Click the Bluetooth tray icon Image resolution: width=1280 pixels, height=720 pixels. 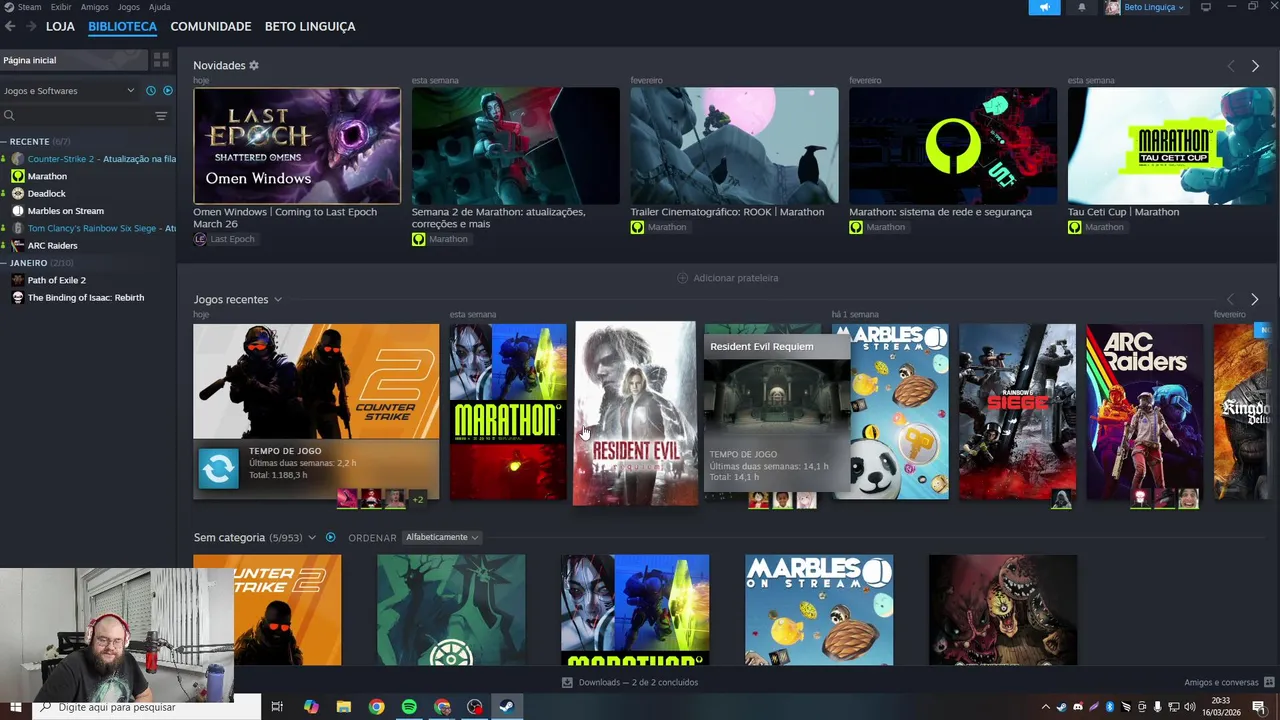tap(1109, 707)
